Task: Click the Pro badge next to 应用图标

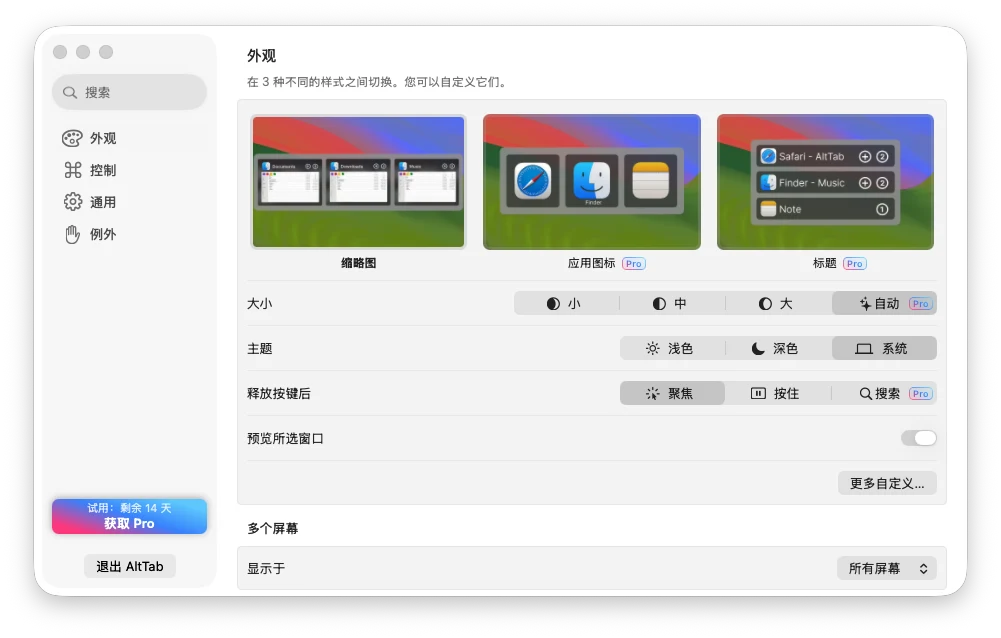Action: 634,264
